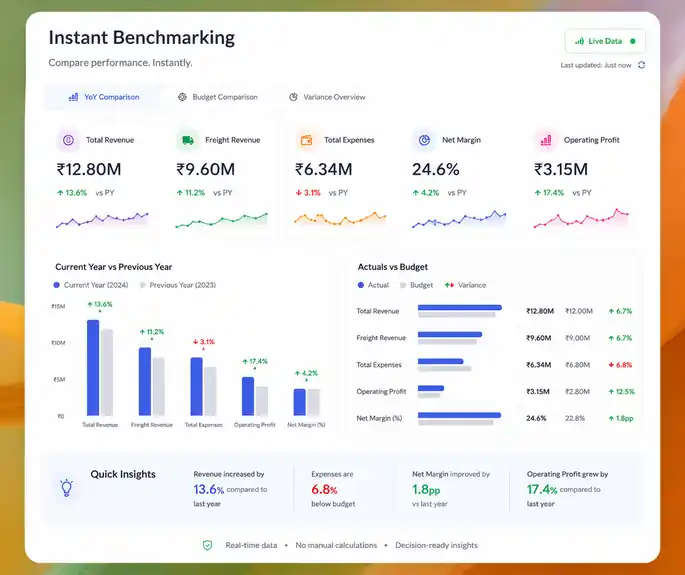Click the ₹6.34M Total Expenses value

click(x=323, y=169)
